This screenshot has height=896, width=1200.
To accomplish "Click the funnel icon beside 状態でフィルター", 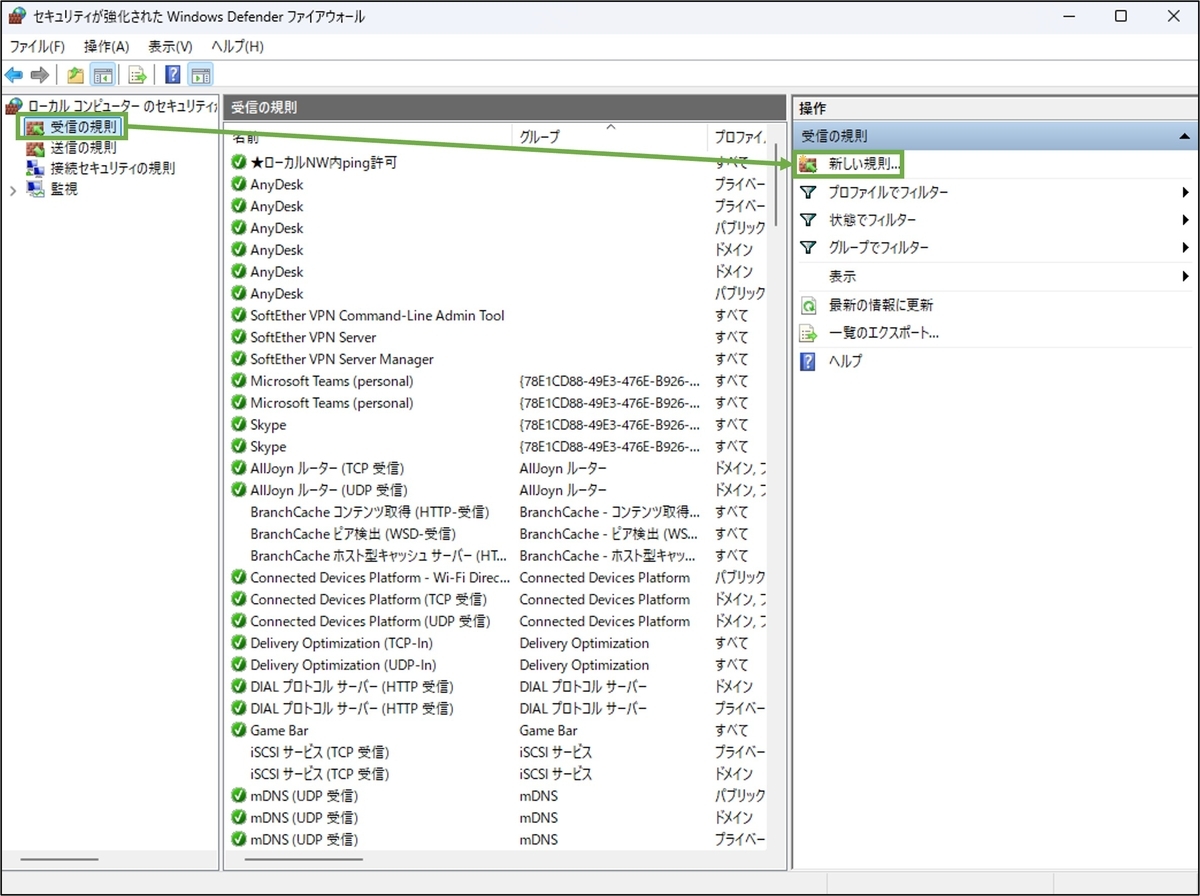I will (809, 220).
